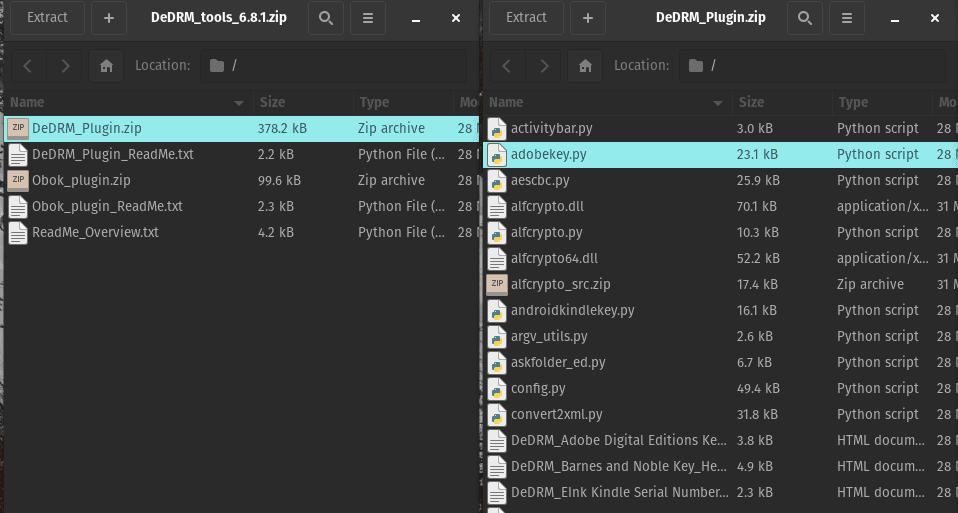Go back in DeDRM_tools_6.8.1.zip window
The width and height of the screenshot is (958, 513).
(x=27, y=65)
